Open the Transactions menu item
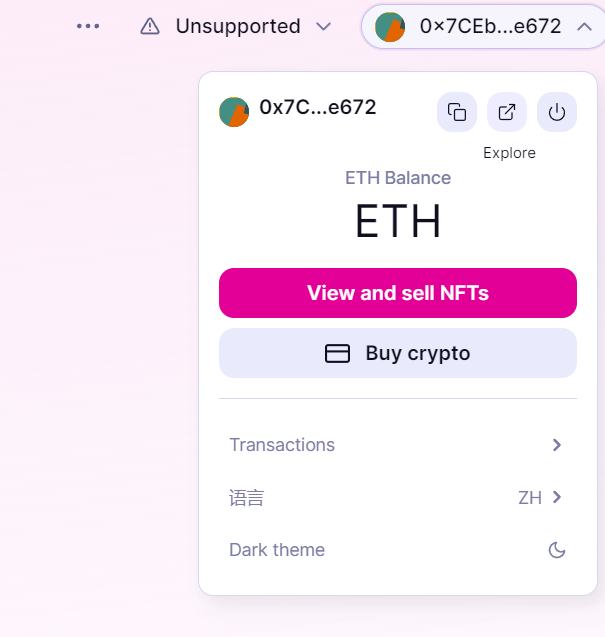Viewport: 605px width, 637px height. click(398, 445)
